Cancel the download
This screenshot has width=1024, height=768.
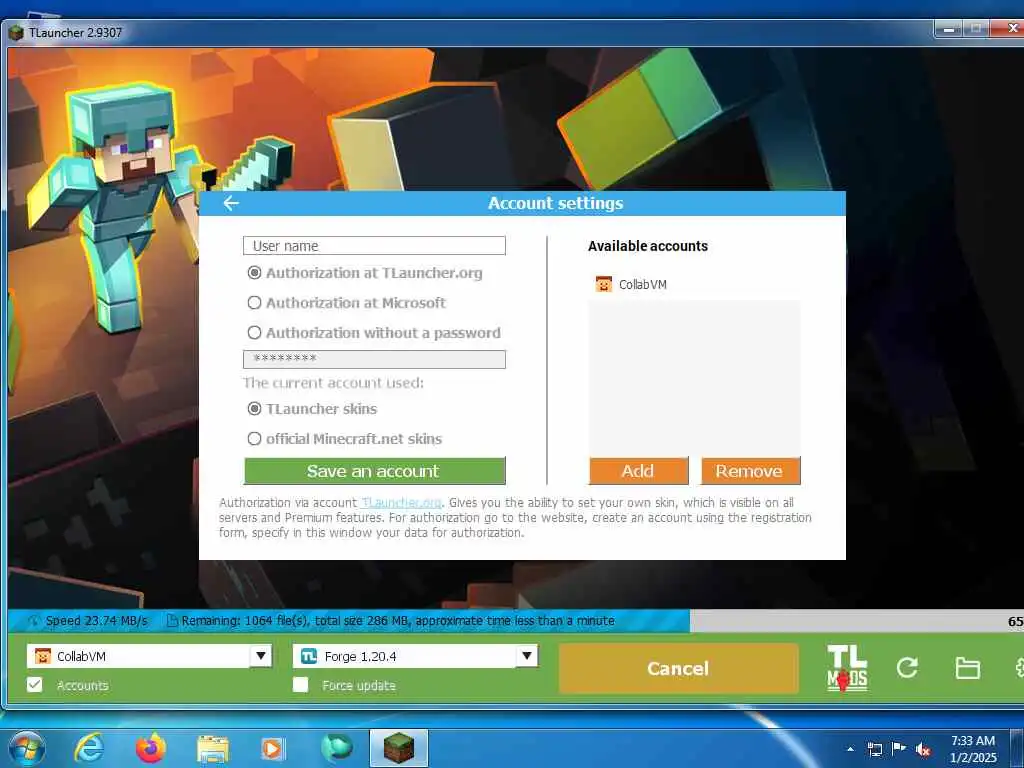(x=678, y=668)
